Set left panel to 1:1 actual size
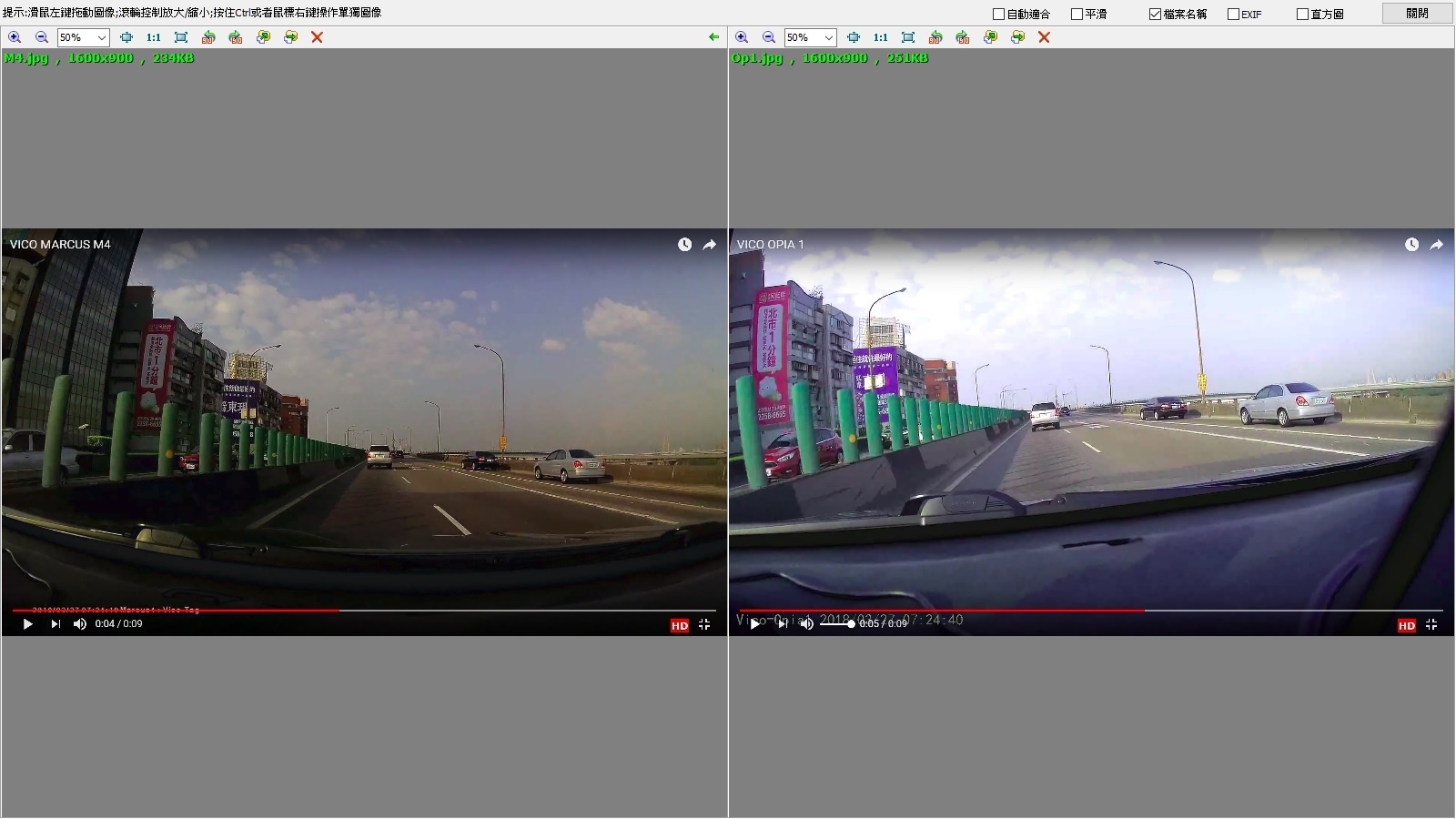 [154, 37]
